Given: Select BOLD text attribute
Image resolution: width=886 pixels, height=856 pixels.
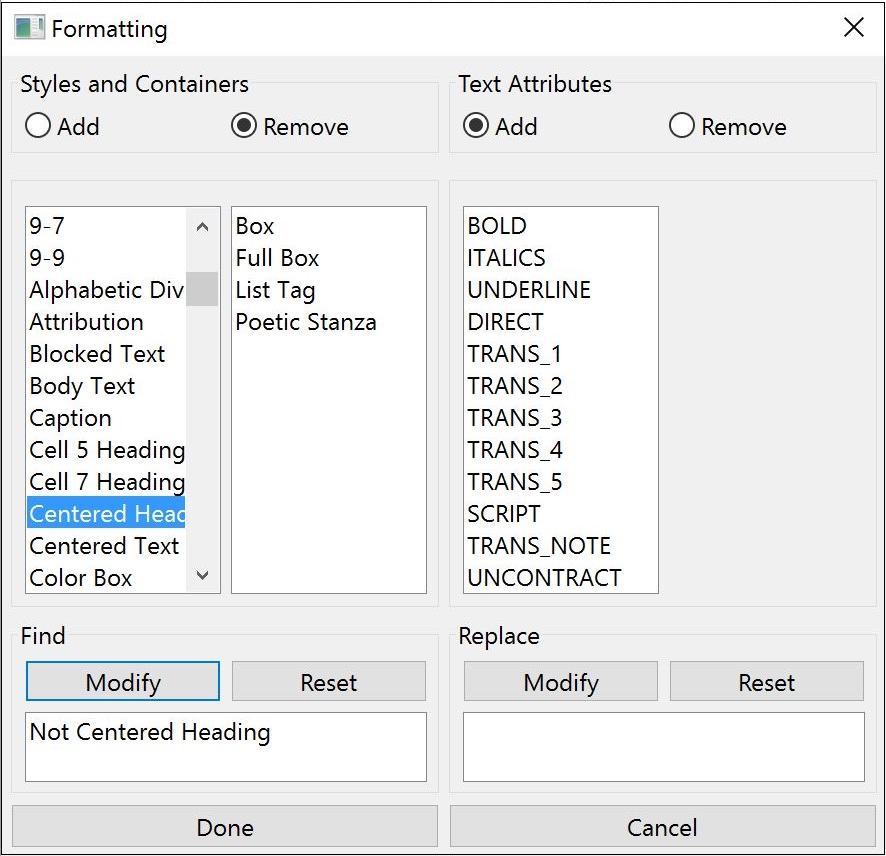Looking at the screenshot, I should (x=497, y=226).
